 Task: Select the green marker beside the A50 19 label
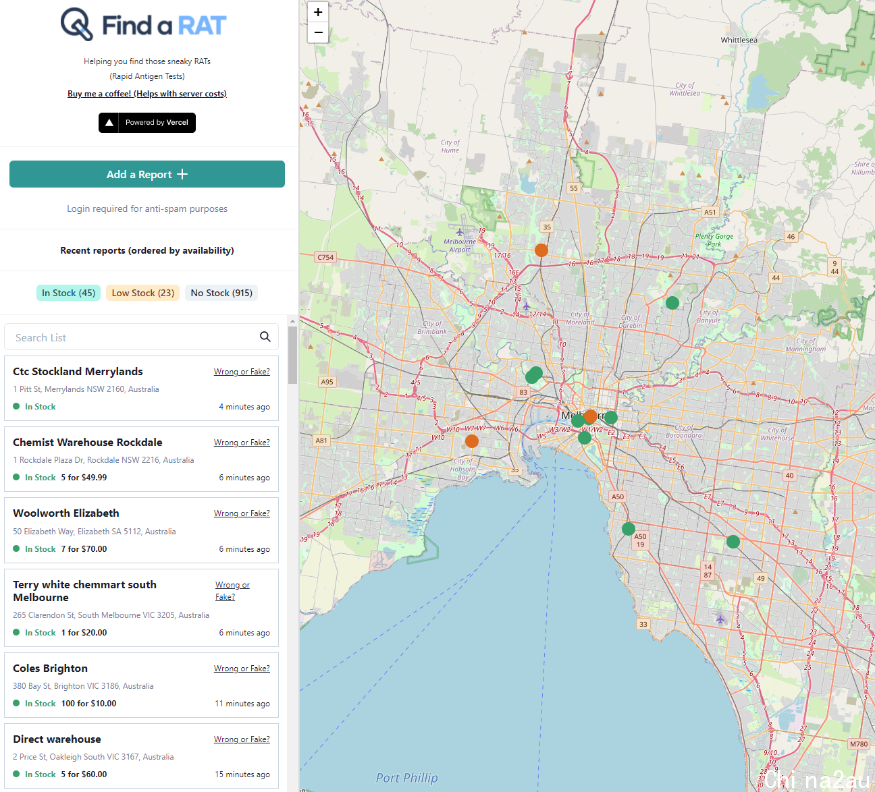point(628,529)
